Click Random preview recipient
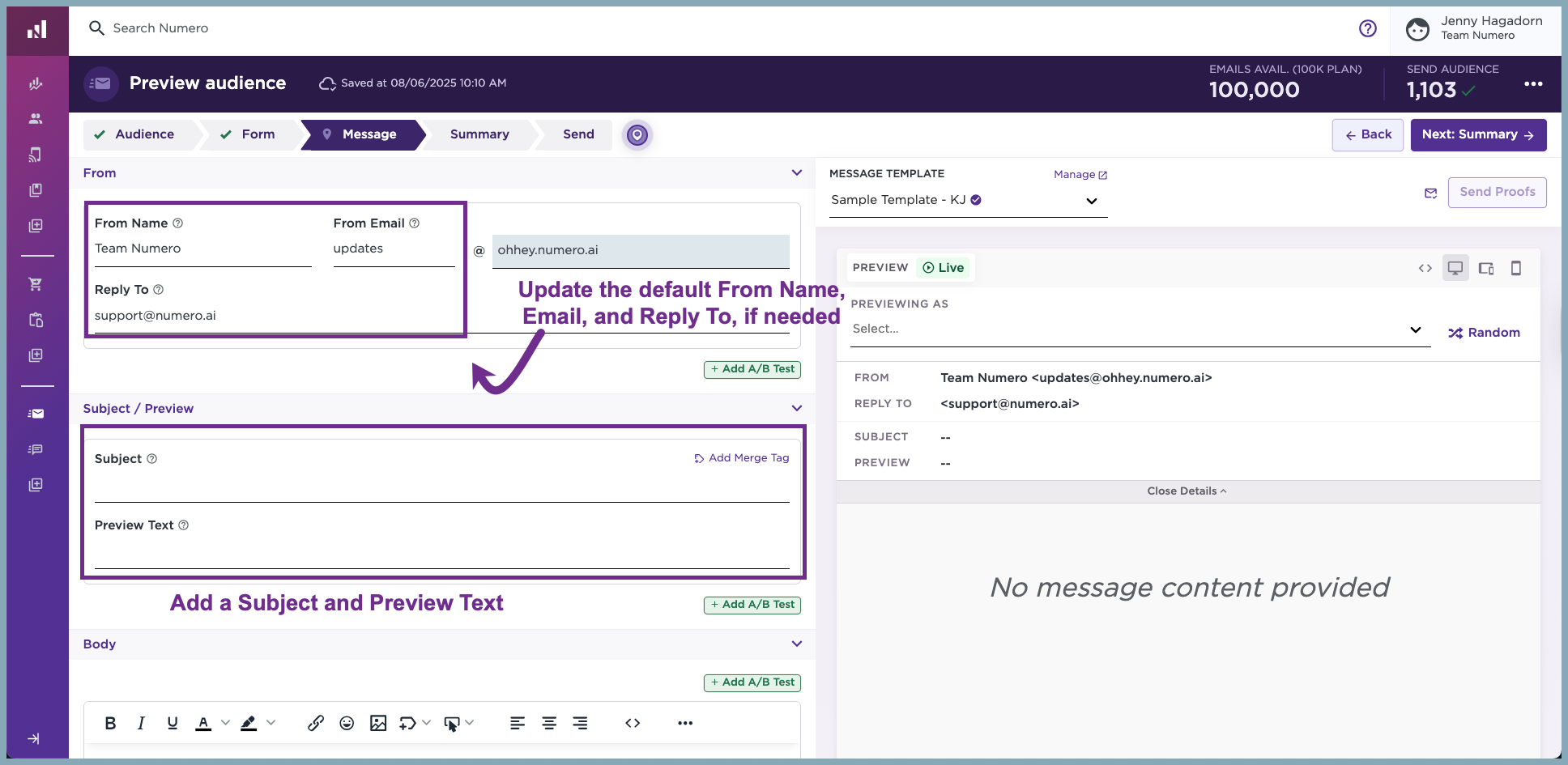Screen dimensions: 1568x765 [1484, 333]
